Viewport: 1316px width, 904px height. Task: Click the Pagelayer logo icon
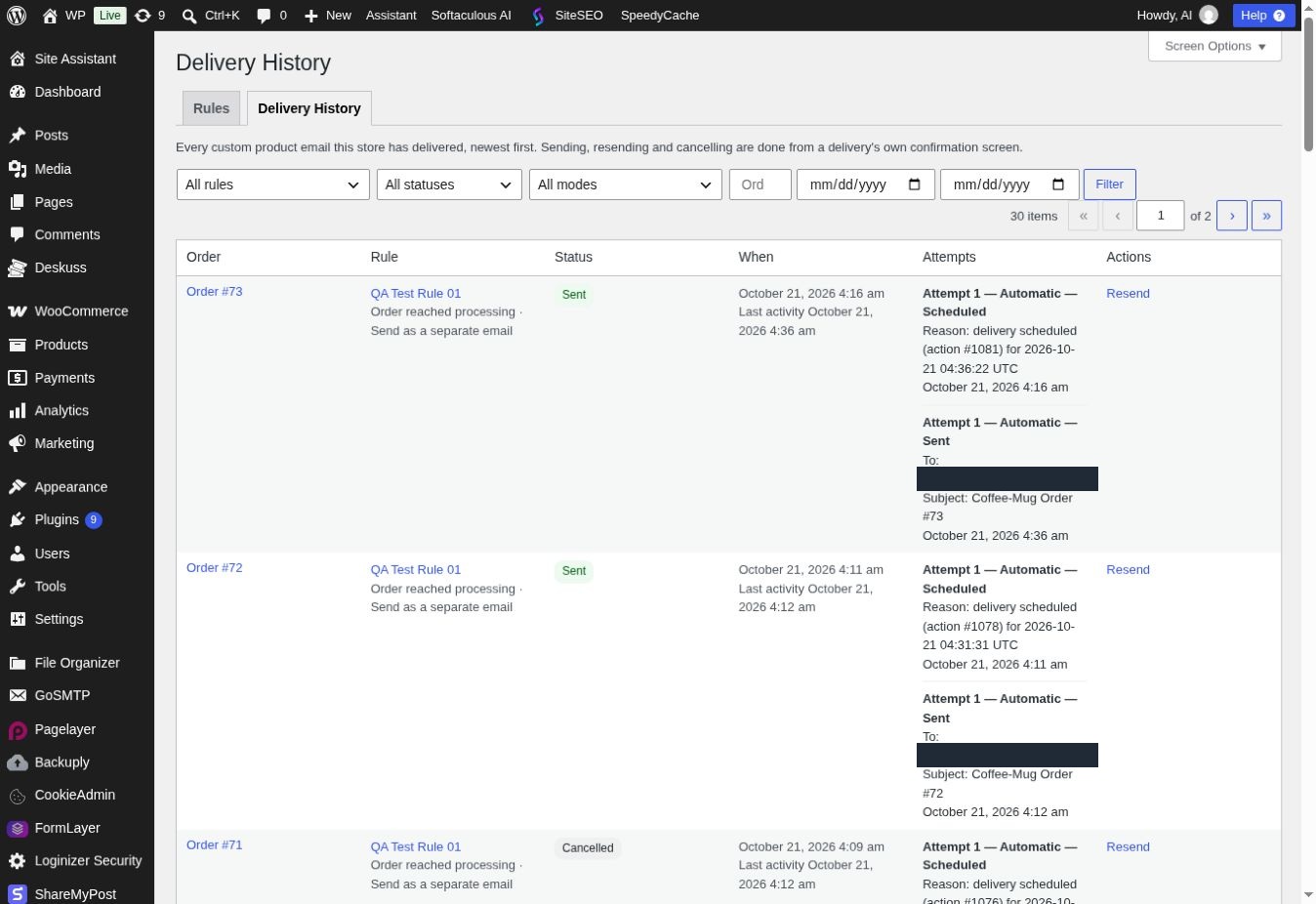18,729
